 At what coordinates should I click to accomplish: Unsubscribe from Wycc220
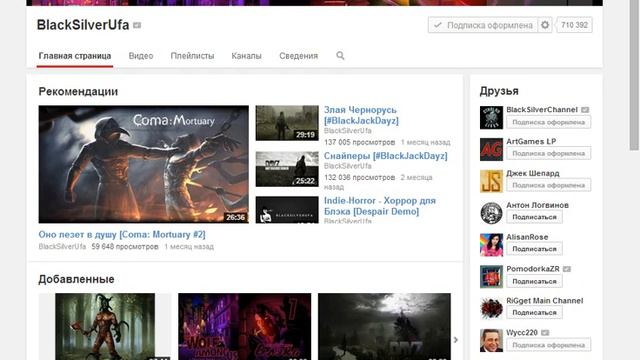pyautogui.click(x=549, y=345)
